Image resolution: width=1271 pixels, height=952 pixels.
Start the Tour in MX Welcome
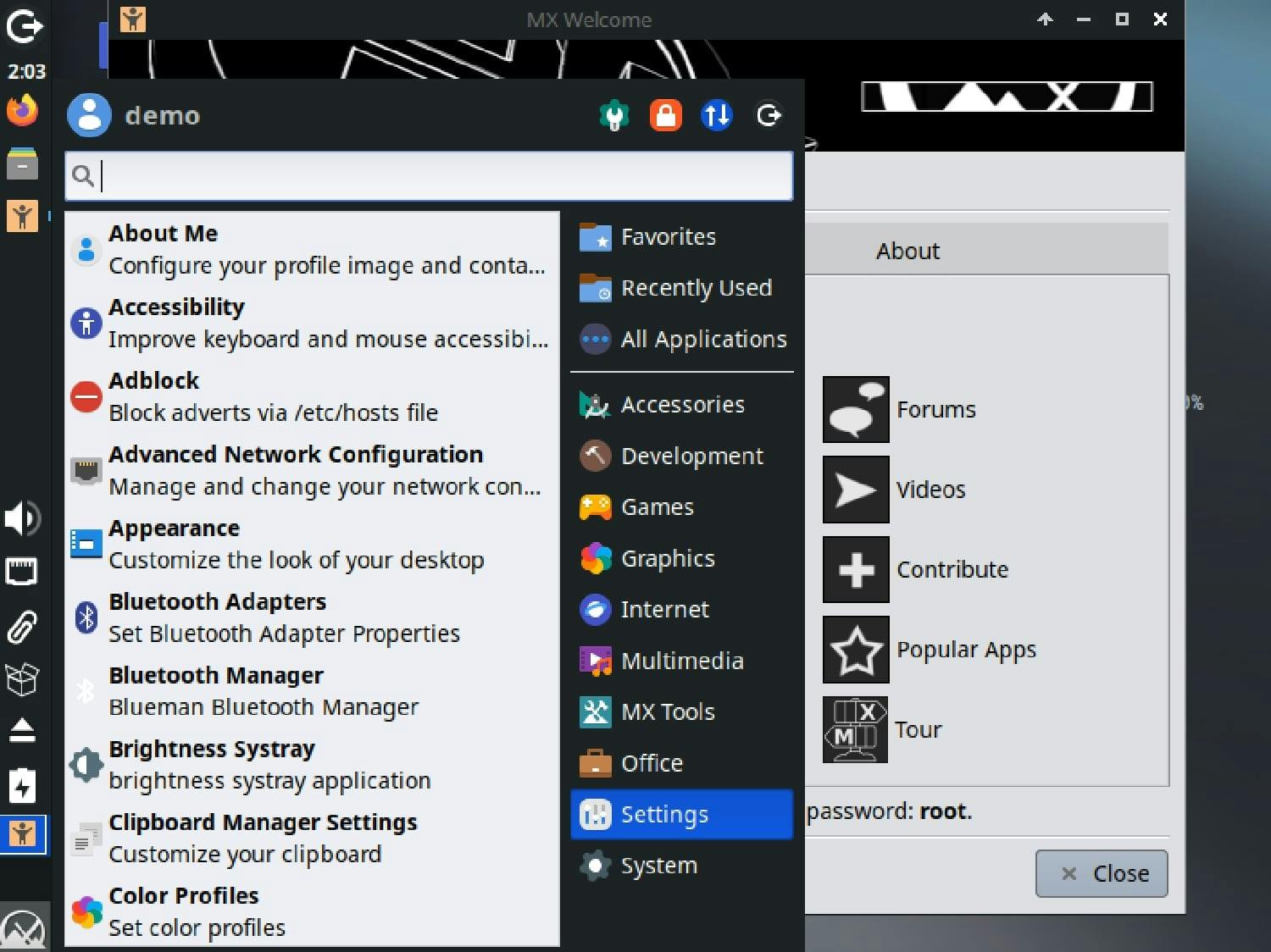coord(919,729)
